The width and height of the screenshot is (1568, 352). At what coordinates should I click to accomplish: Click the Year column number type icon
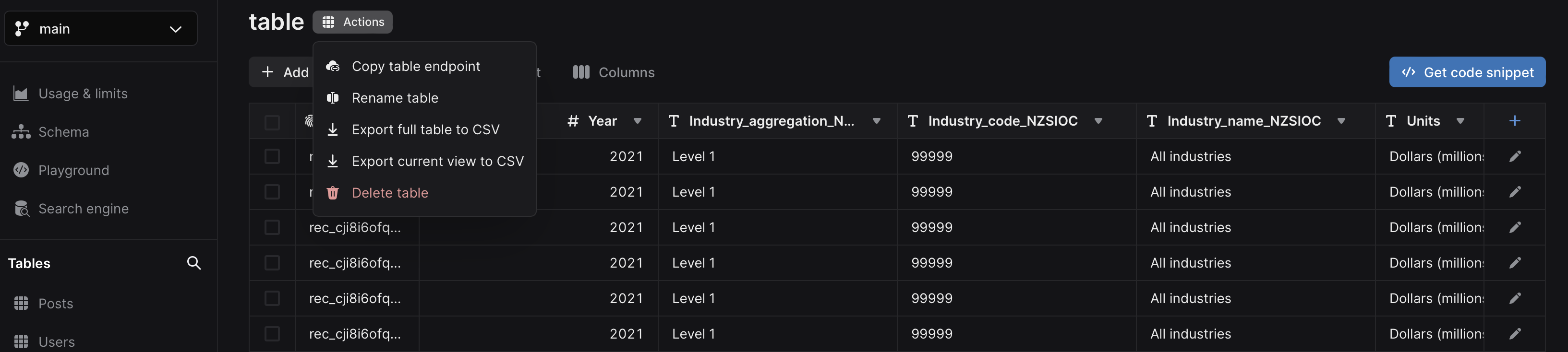[x=573, y=121]
